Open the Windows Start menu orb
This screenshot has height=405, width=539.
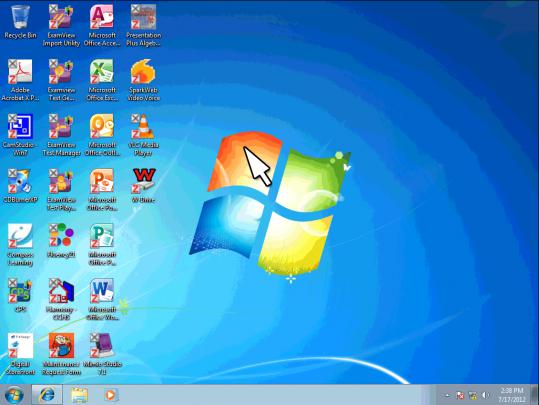click(14, 395)
